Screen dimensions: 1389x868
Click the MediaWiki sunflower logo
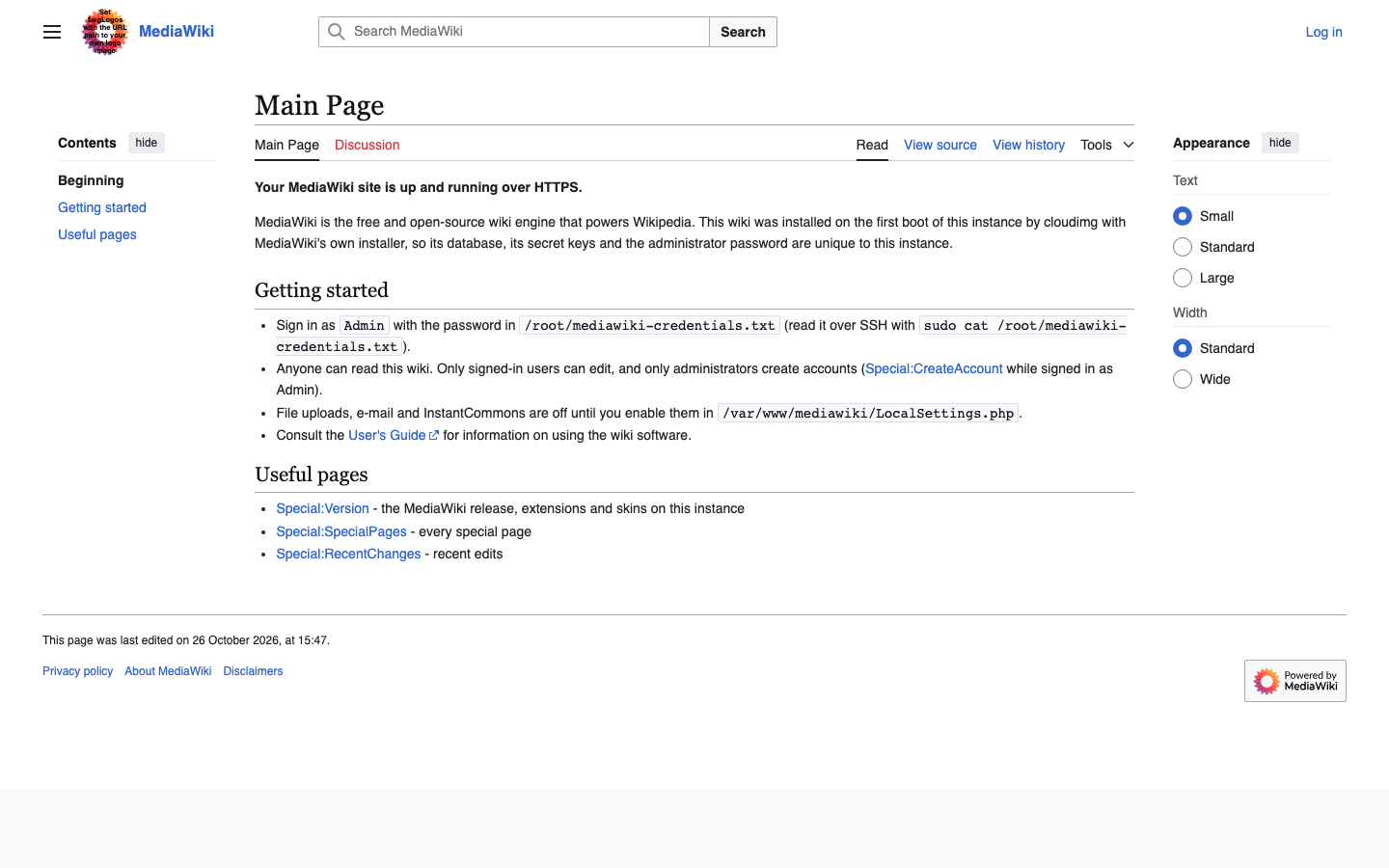coord(105,32)
